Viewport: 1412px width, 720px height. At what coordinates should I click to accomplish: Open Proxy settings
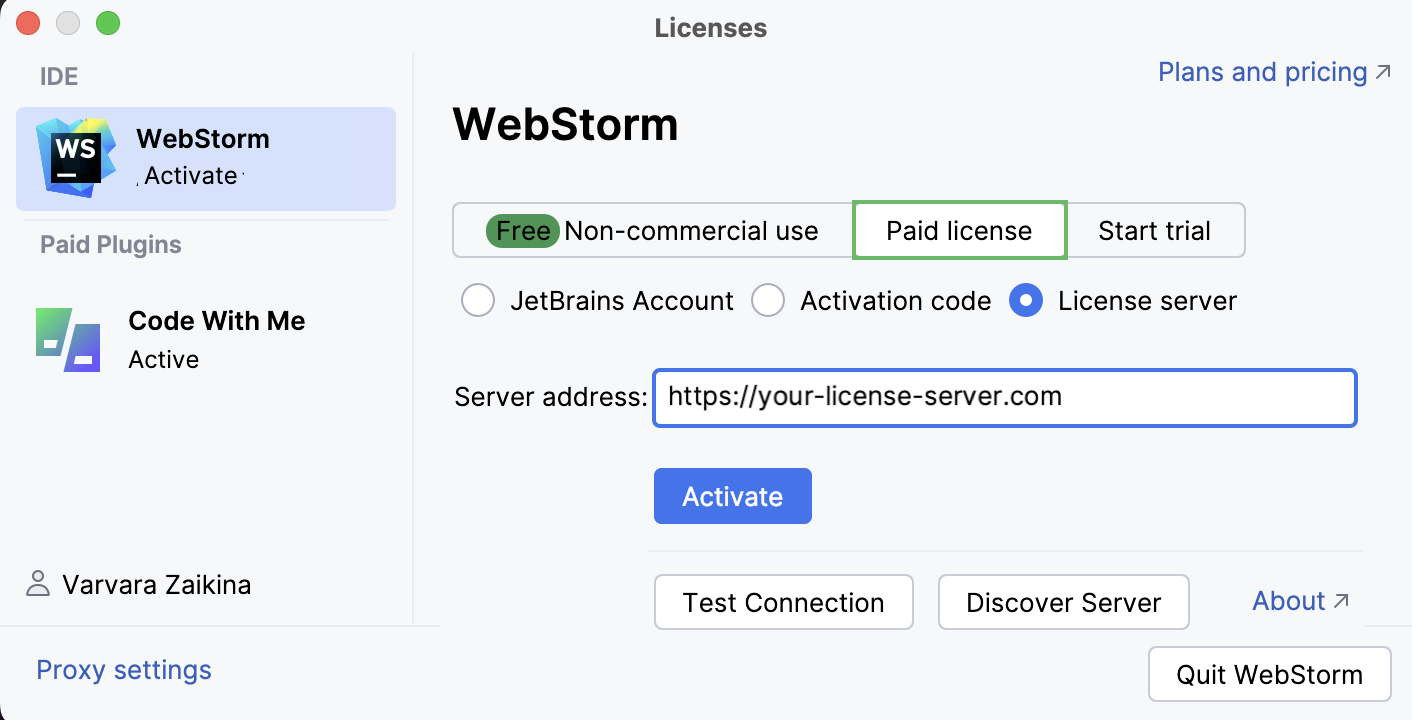pos(123,669)
